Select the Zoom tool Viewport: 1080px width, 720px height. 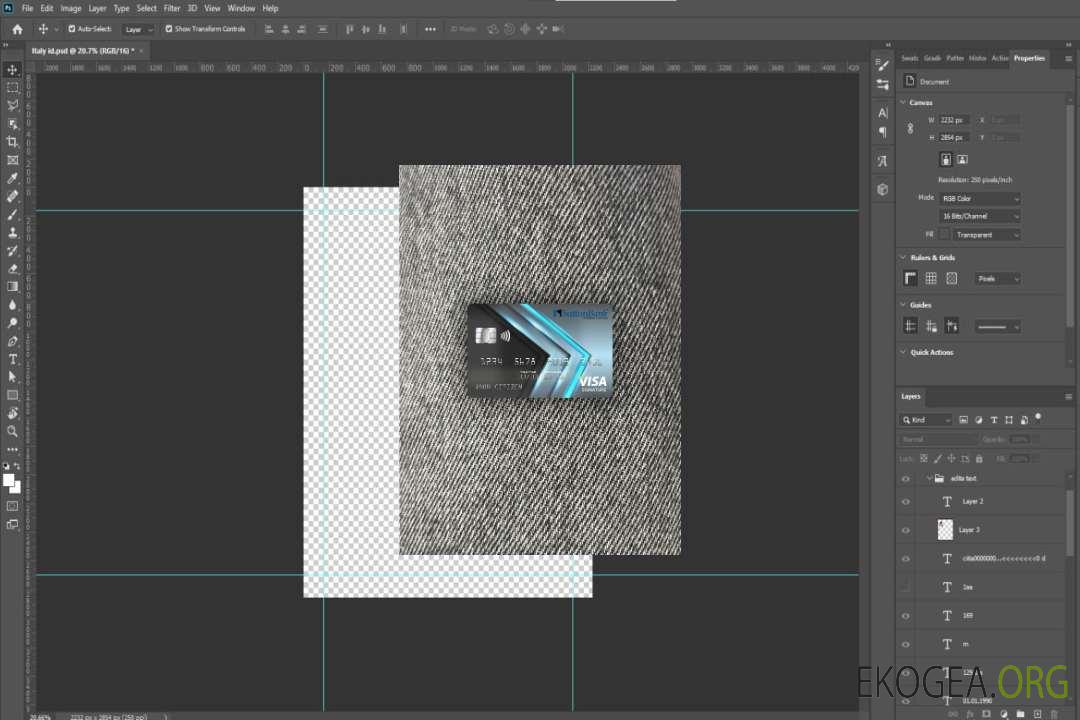point(13,431)
